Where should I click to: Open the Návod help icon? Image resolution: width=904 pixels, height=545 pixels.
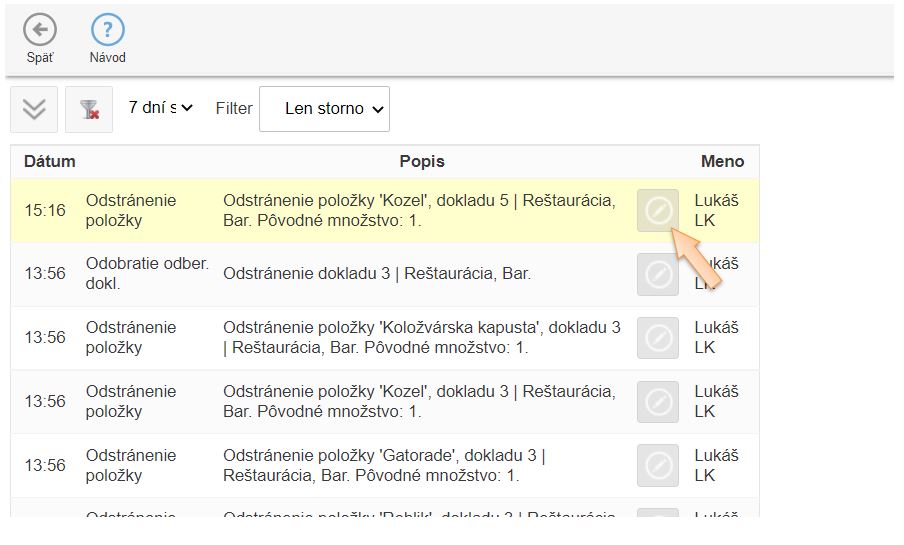[x=107, y=30]
